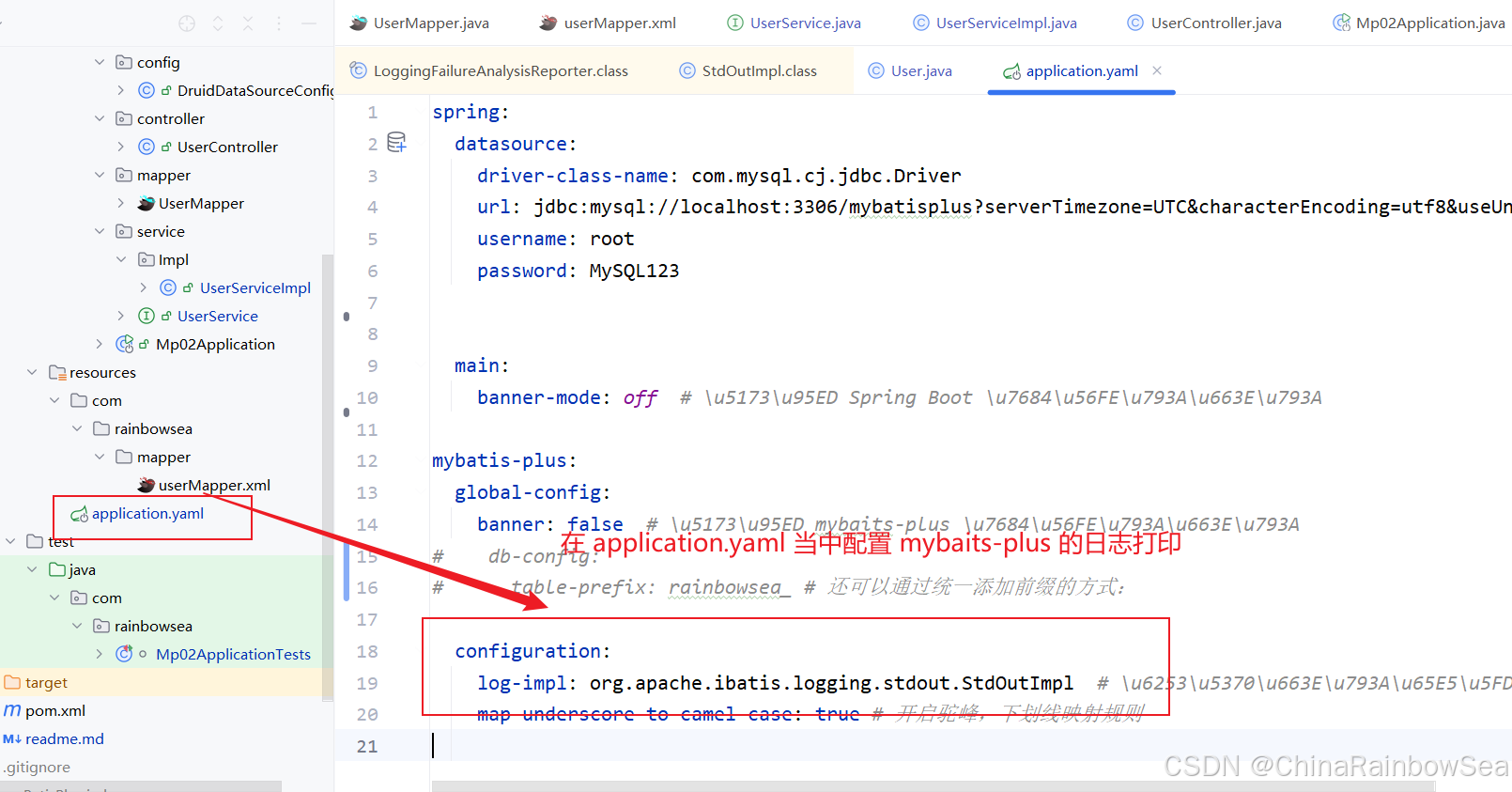Viewport: 1512px width, 792px height.
Task: Click the locate-file crosshair icon in project panel
Action: pos(187,23)
